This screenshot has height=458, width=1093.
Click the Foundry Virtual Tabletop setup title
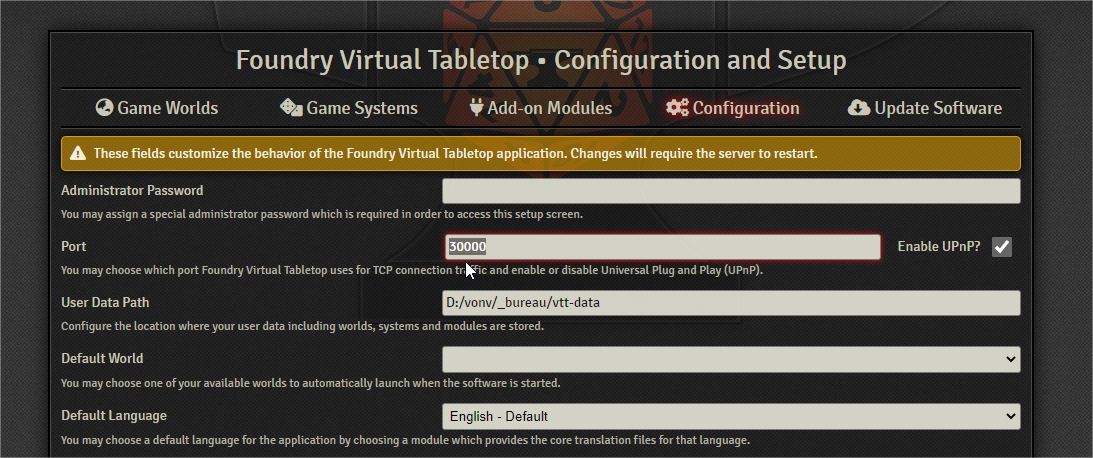point(541,60)
